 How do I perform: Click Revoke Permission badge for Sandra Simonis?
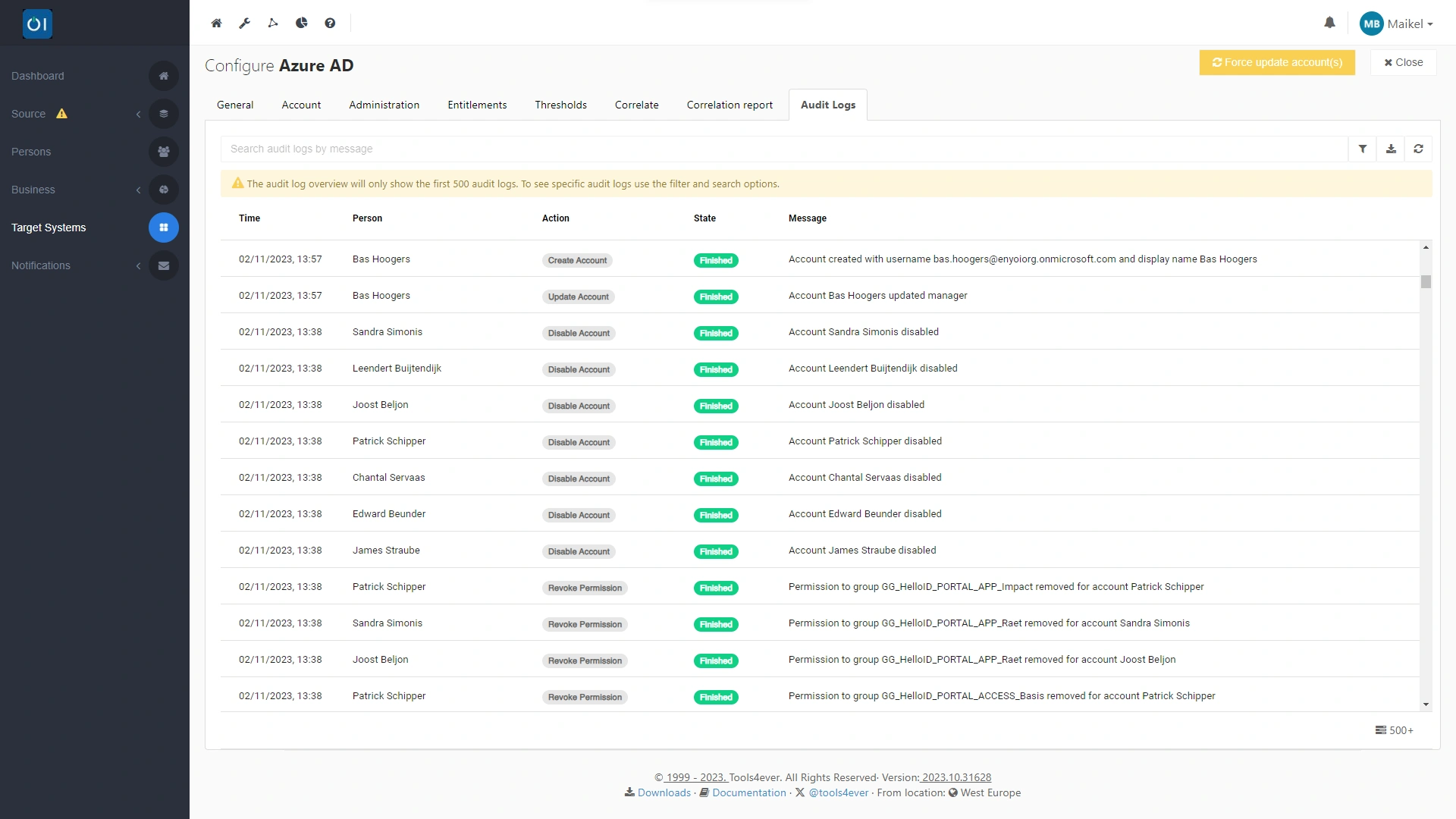click(585, 624)
